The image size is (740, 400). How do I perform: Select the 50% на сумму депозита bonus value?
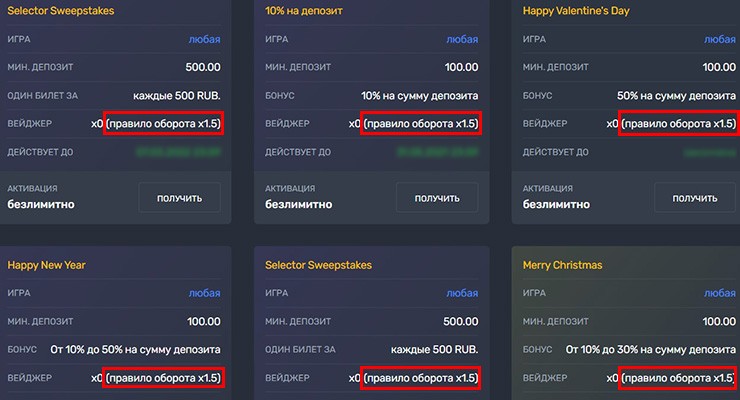(x=677, y=96)
